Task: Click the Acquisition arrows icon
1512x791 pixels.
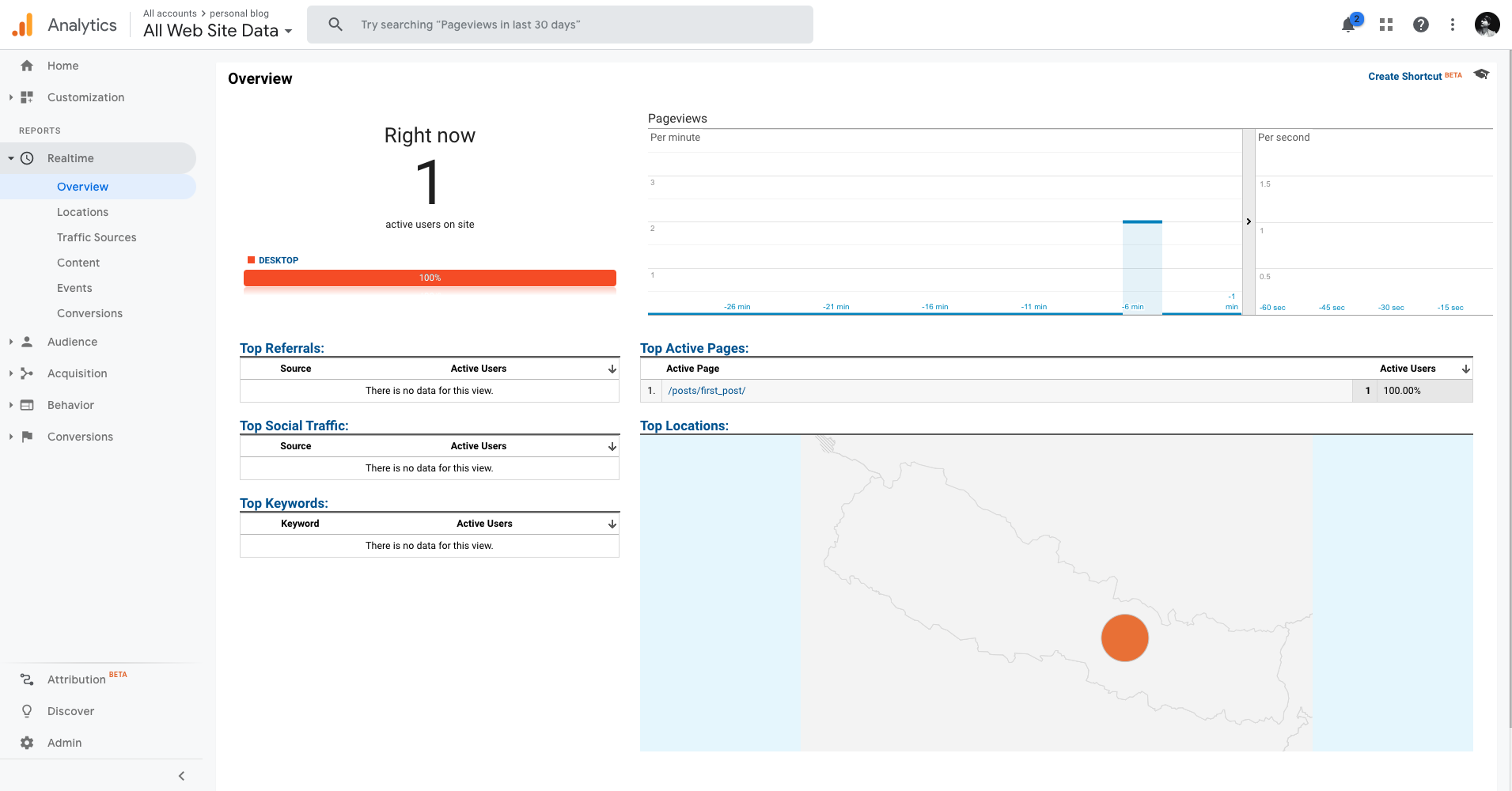Action: tap(27, 373)
